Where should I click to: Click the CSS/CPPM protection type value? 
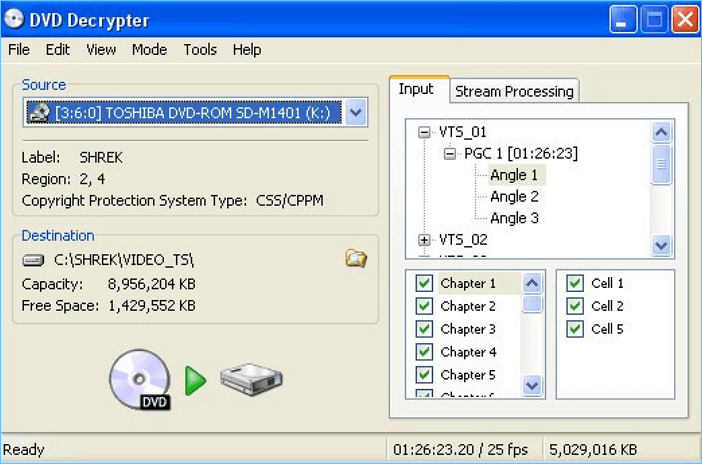pos(290,200)
